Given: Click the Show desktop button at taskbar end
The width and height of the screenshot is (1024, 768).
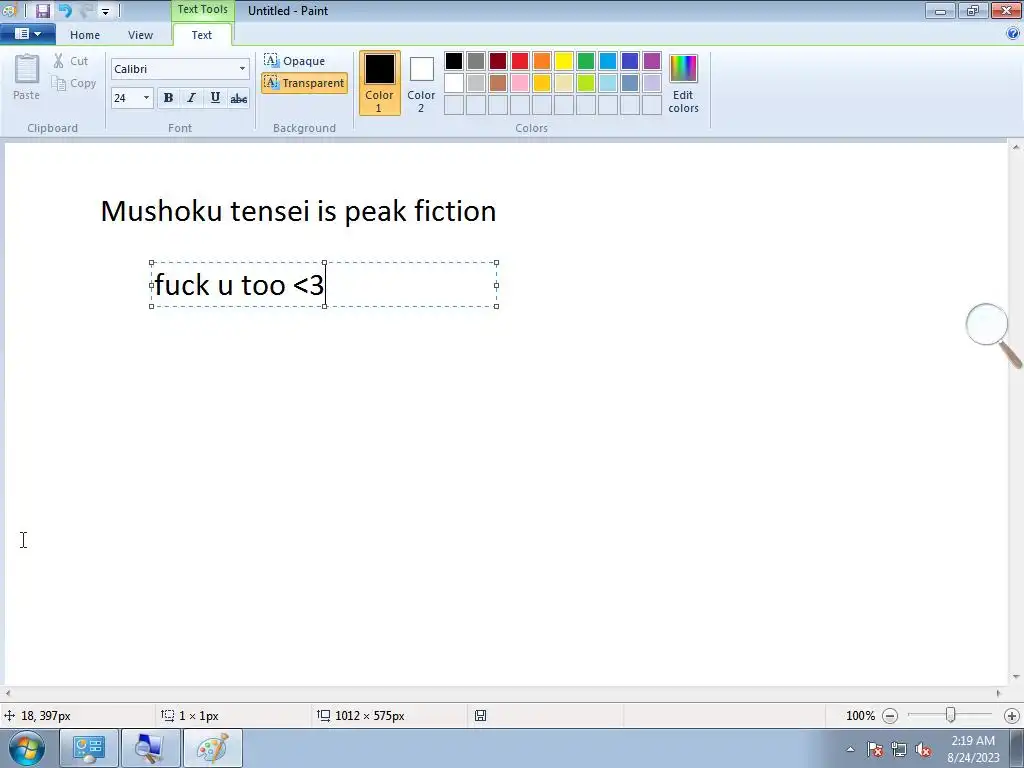Looking at the screenshot, I should pos(1017,748).
